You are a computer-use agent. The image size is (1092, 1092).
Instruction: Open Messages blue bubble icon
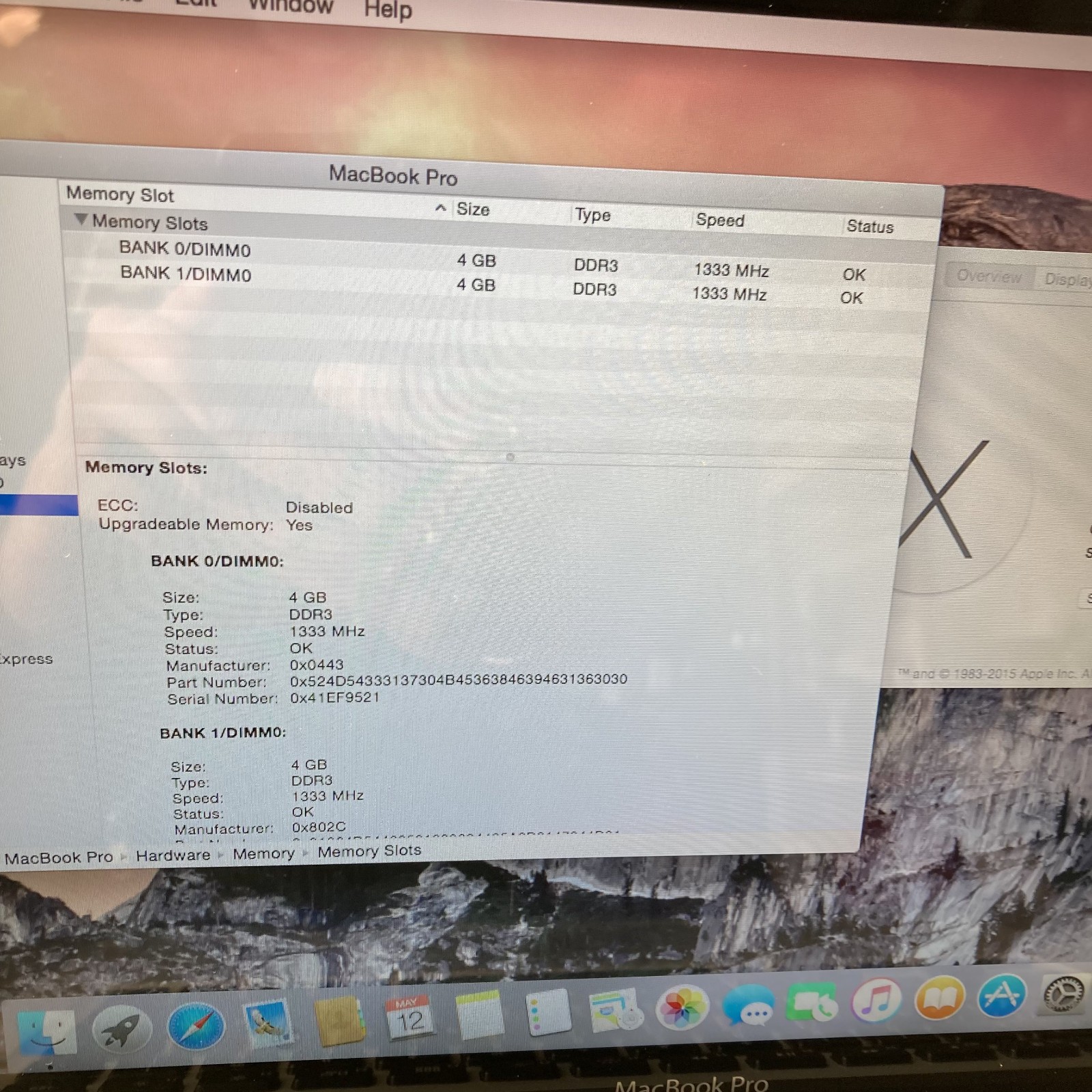pyautogui.click(x=748, y=1005)
